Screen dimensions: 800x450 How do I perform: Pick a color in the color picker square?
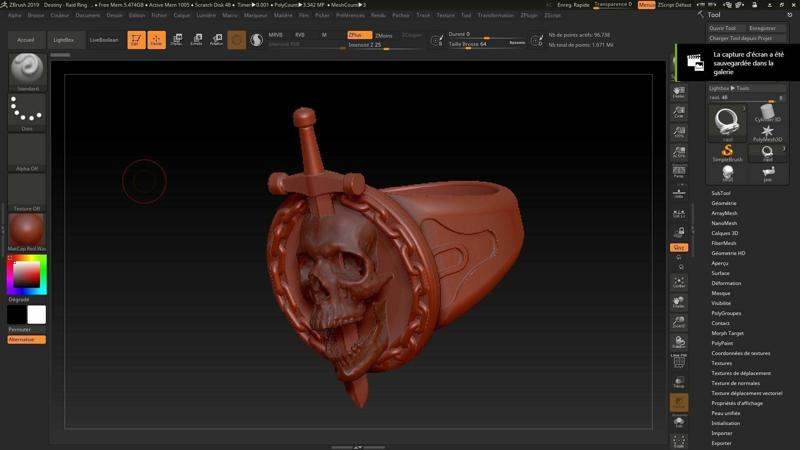click(27, 274)
